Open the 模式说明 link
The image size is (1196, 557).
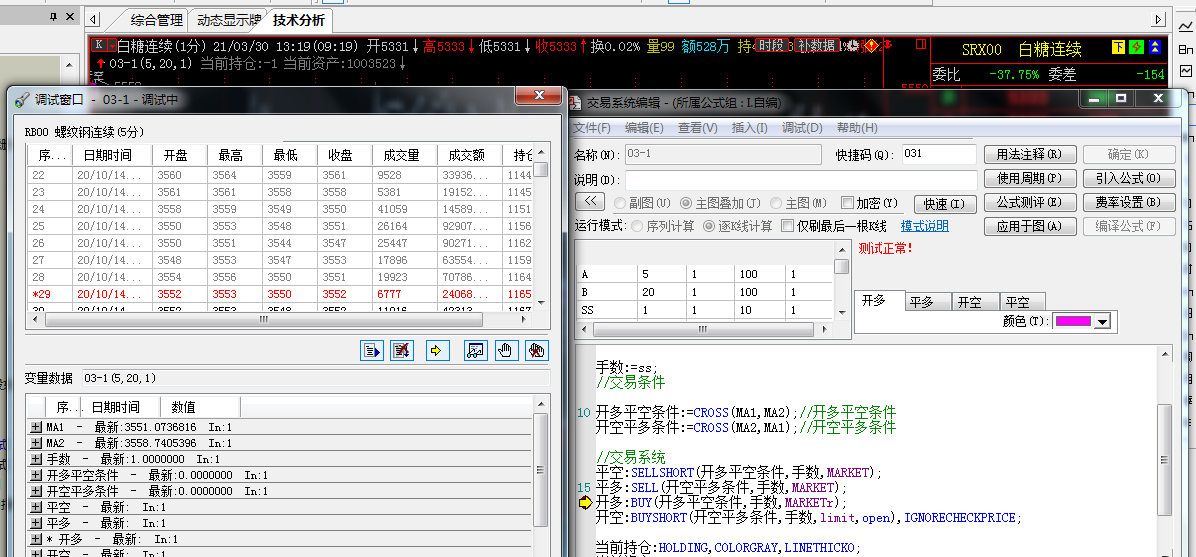pos(924,226)
